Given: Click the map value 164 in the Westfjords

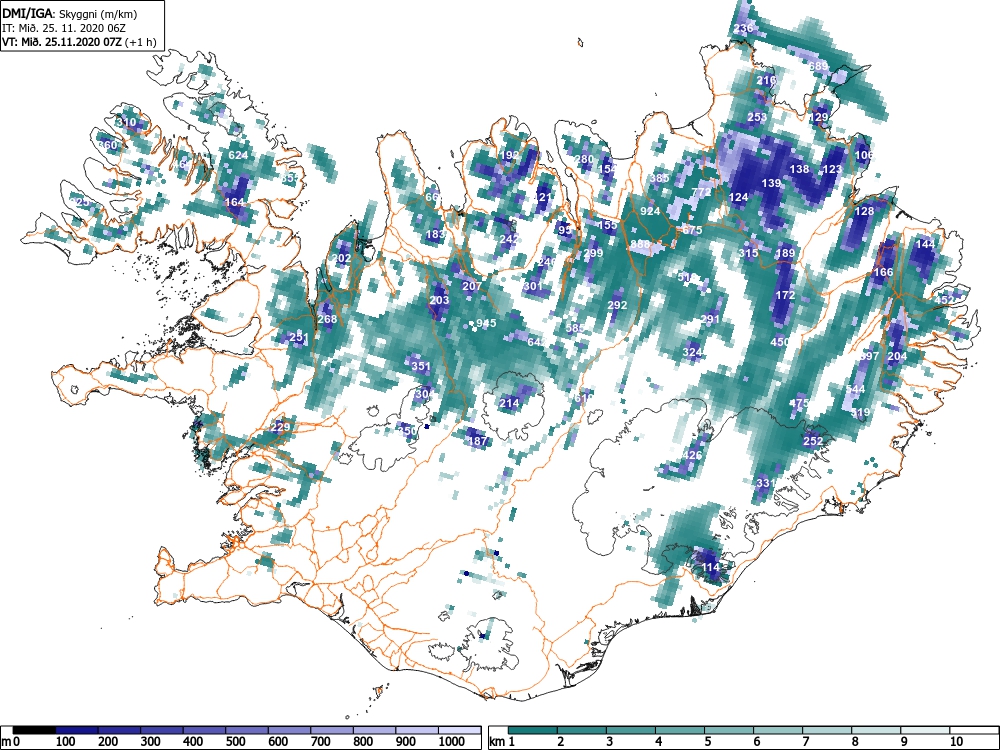Looking at the screenshot, I should (x=235, y=202).
